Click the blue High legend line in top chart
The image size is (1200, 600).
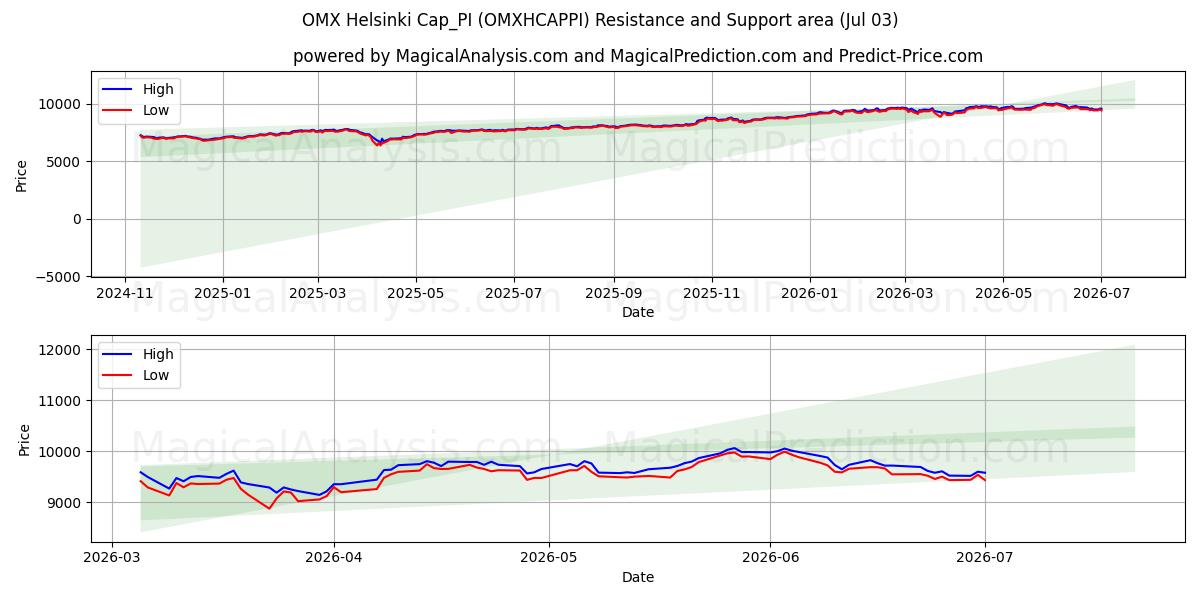tap(118, 90)
